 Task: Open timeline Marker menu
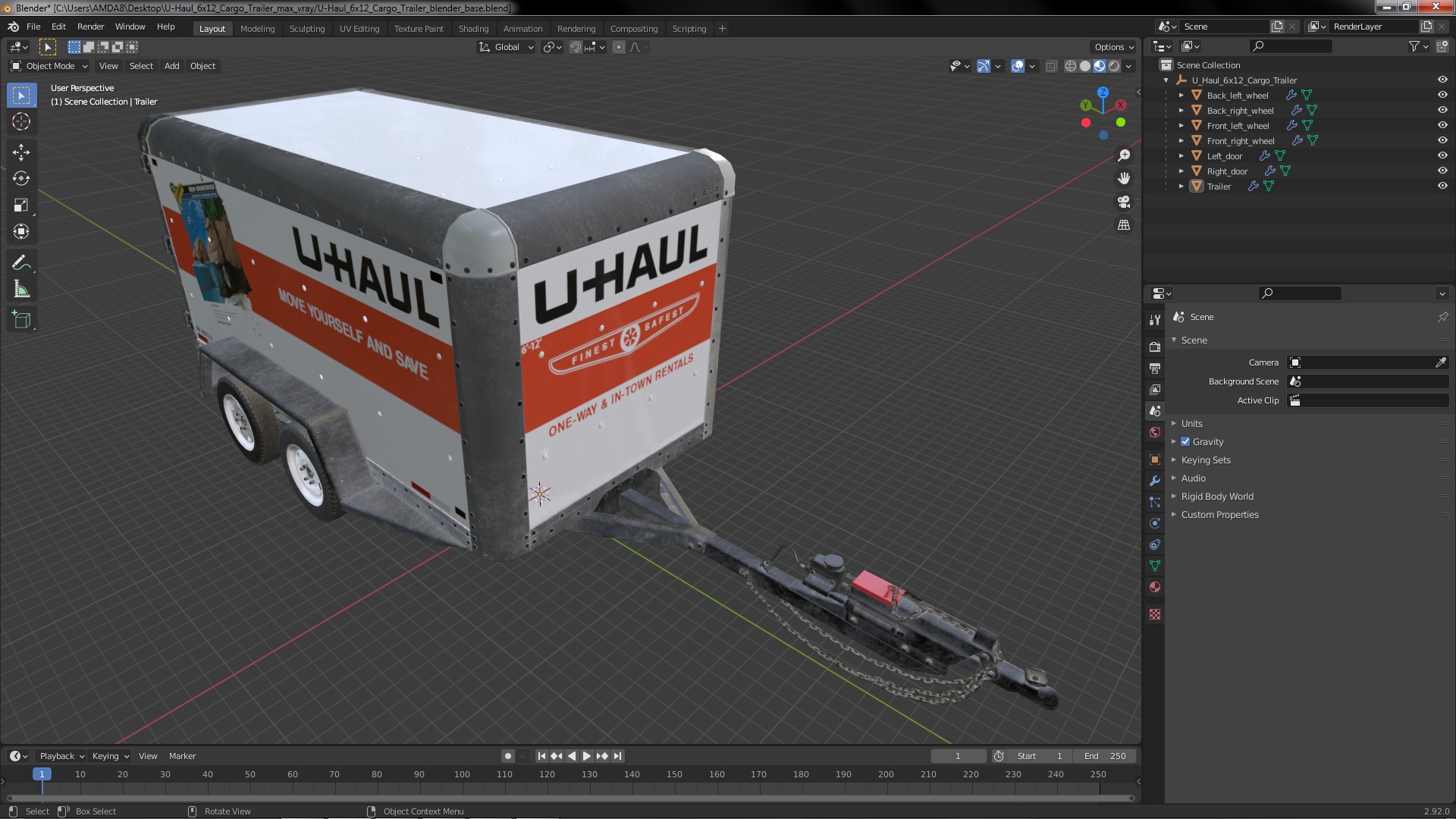[x=182, y=756]
